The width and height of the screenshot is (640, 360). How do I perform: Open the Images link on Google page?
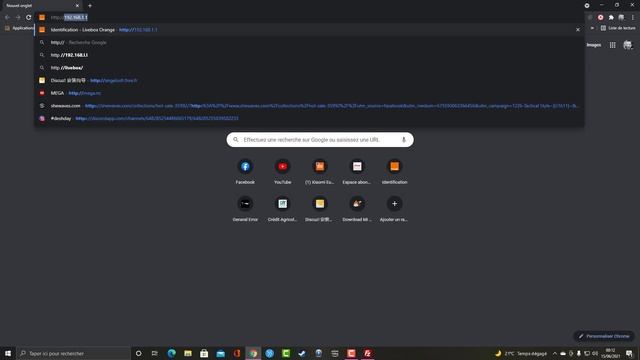[x=594, y=45]
